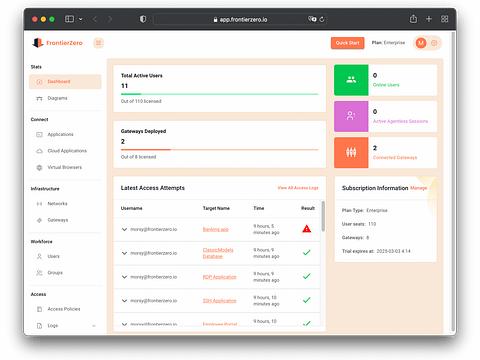Expand the ClassicModels Database access row
The height and width of the screenshot is (360, 480).
124,253
